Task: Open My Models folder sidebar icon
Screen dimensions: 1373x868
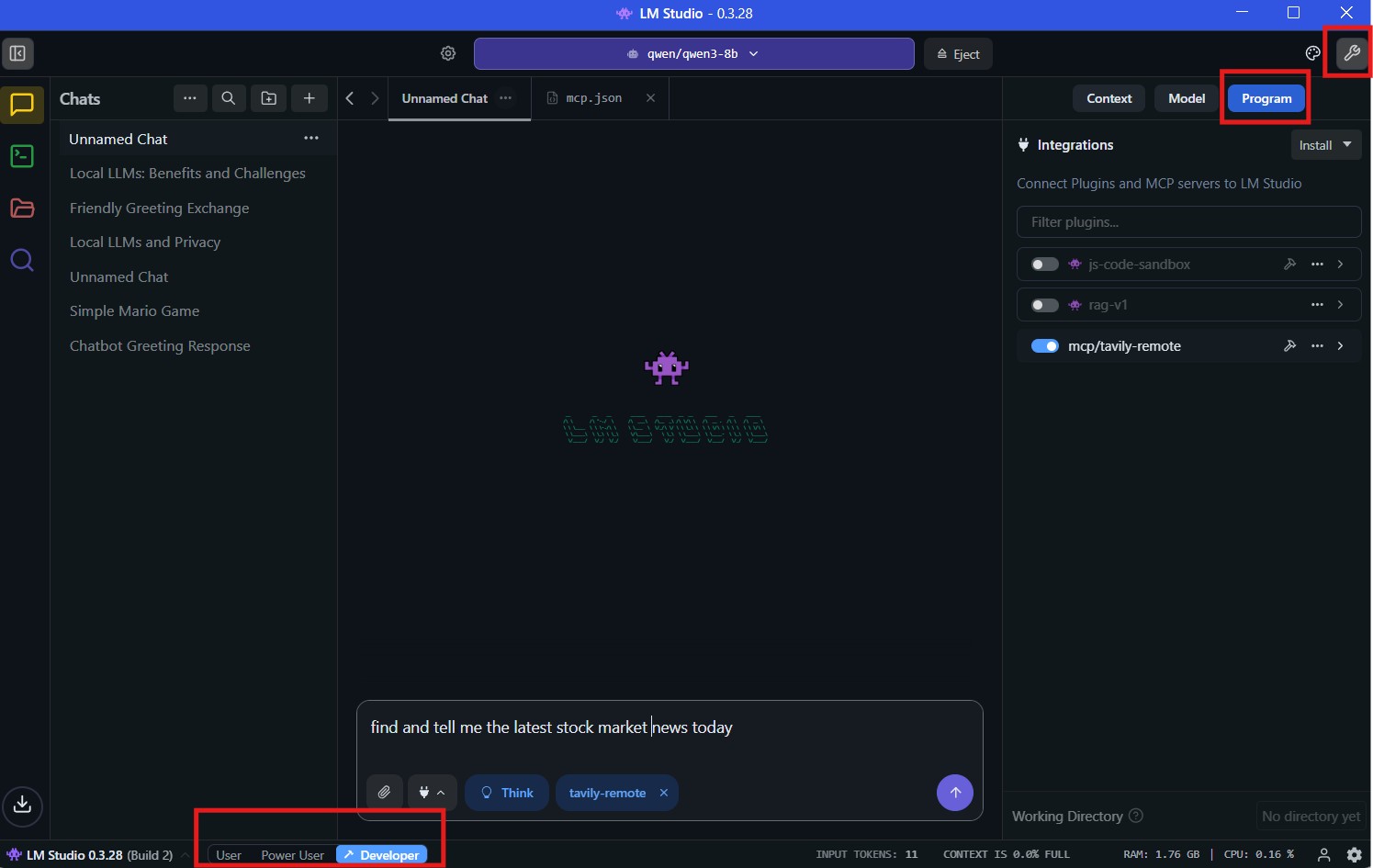Action: 22,209
